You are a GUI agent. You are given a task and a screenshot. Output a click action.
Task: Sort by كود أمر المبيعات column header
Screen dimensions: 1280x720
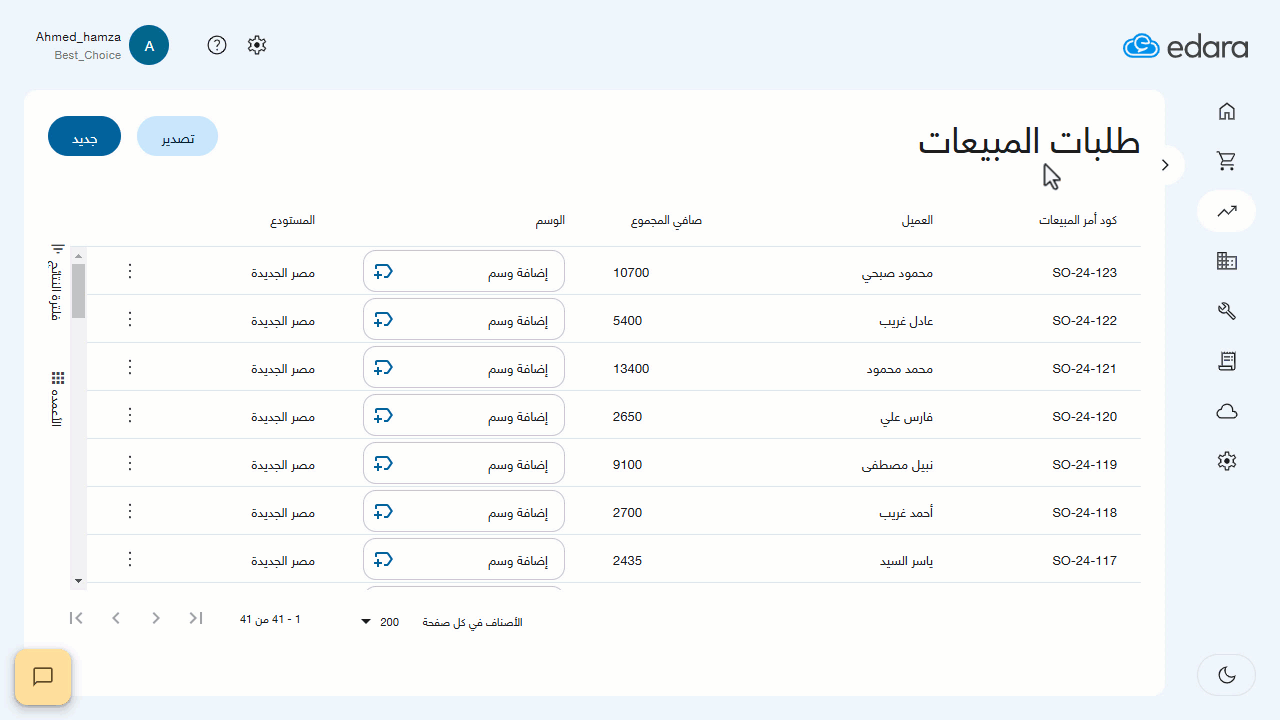tap(1078, 220)
